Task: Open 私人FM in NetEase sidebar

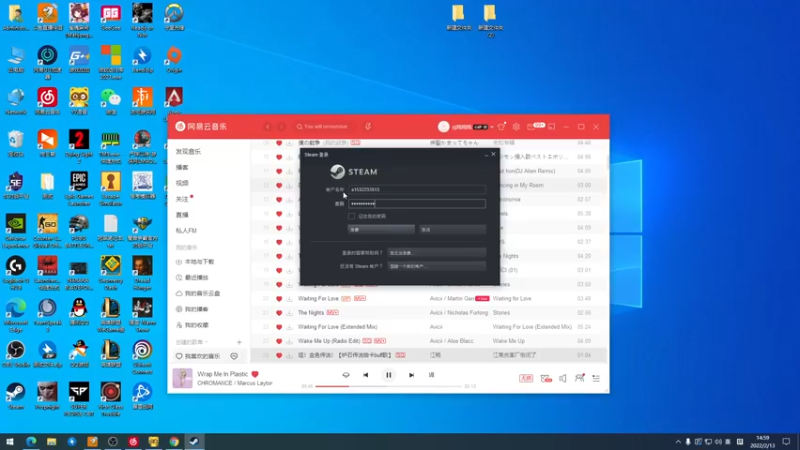Action: coord(186,231)
